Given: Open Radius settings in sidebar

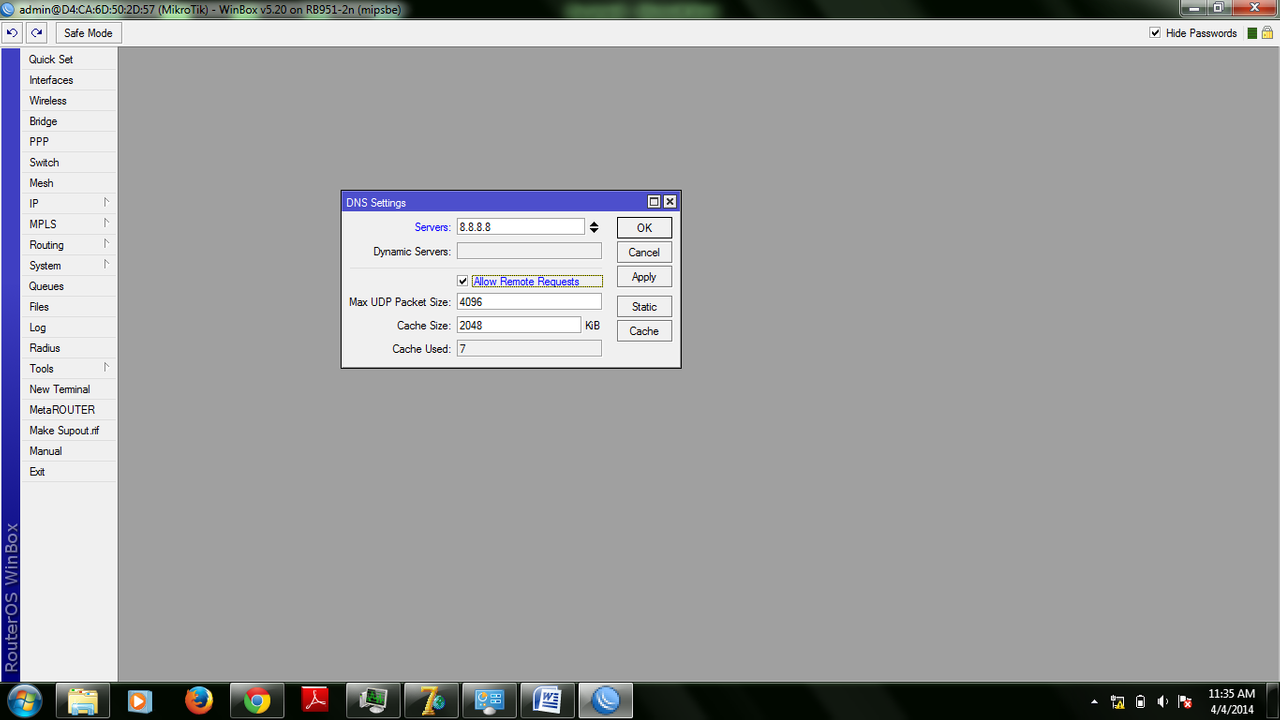Looking at the screenshot, I should click(69, 348).
